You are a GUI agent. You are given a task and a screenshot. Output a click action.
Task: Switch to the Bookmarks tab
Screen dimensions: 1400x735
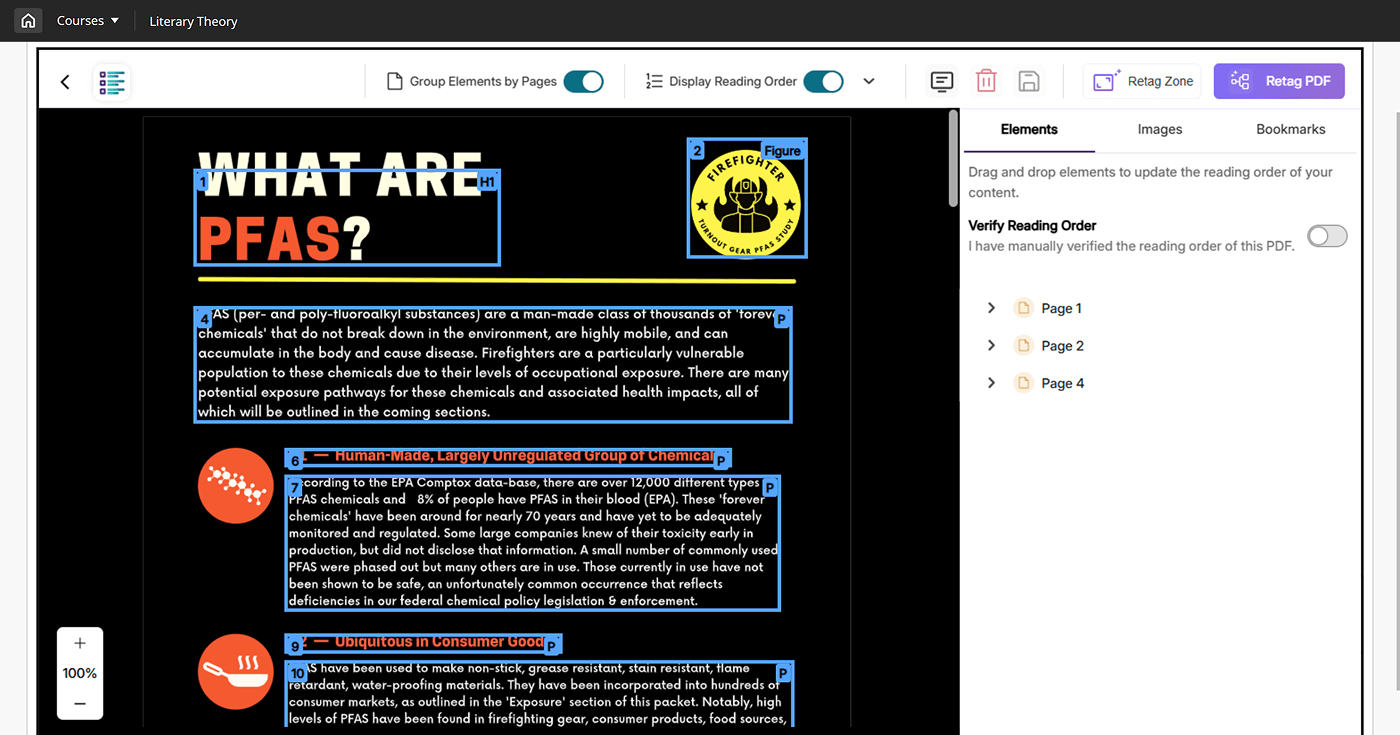pos(1290,129)
